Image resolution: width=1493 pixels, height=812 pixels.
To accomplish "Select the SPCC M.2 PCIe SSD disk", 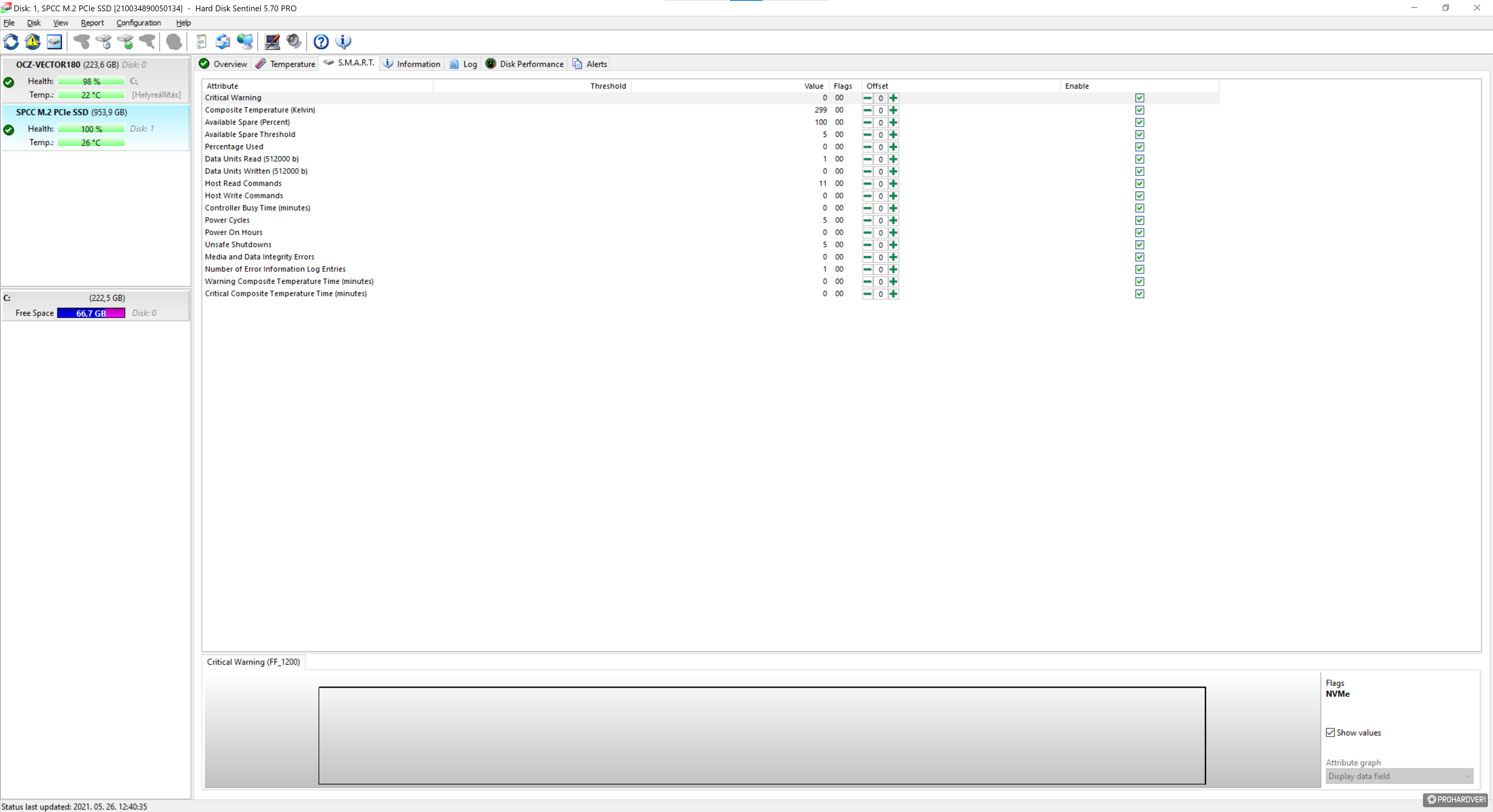I will 96,127.
